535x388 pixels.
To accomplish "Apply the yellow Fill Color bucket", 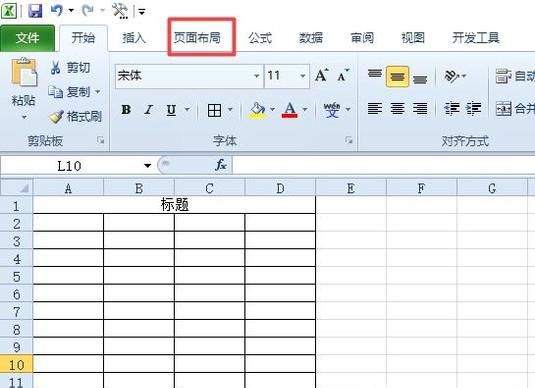I will (258, 110).
